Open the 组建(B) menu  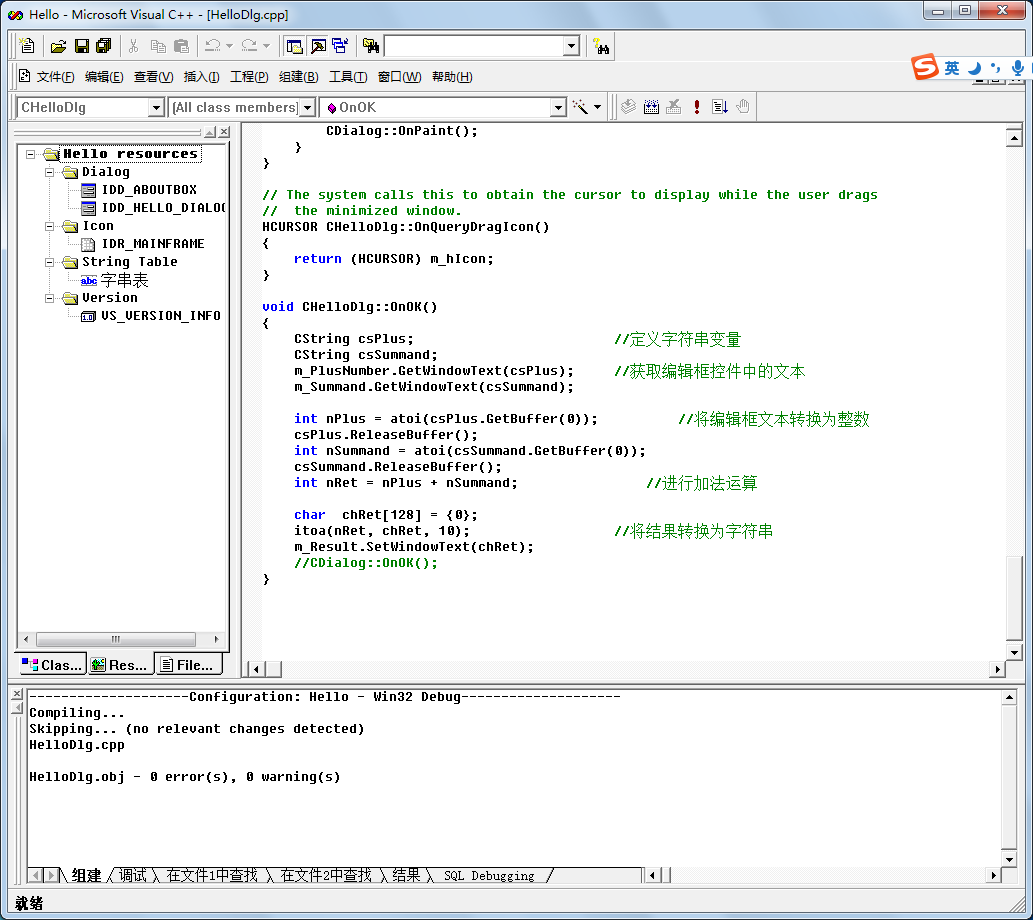pyautogui.click(x=298, y=77)
